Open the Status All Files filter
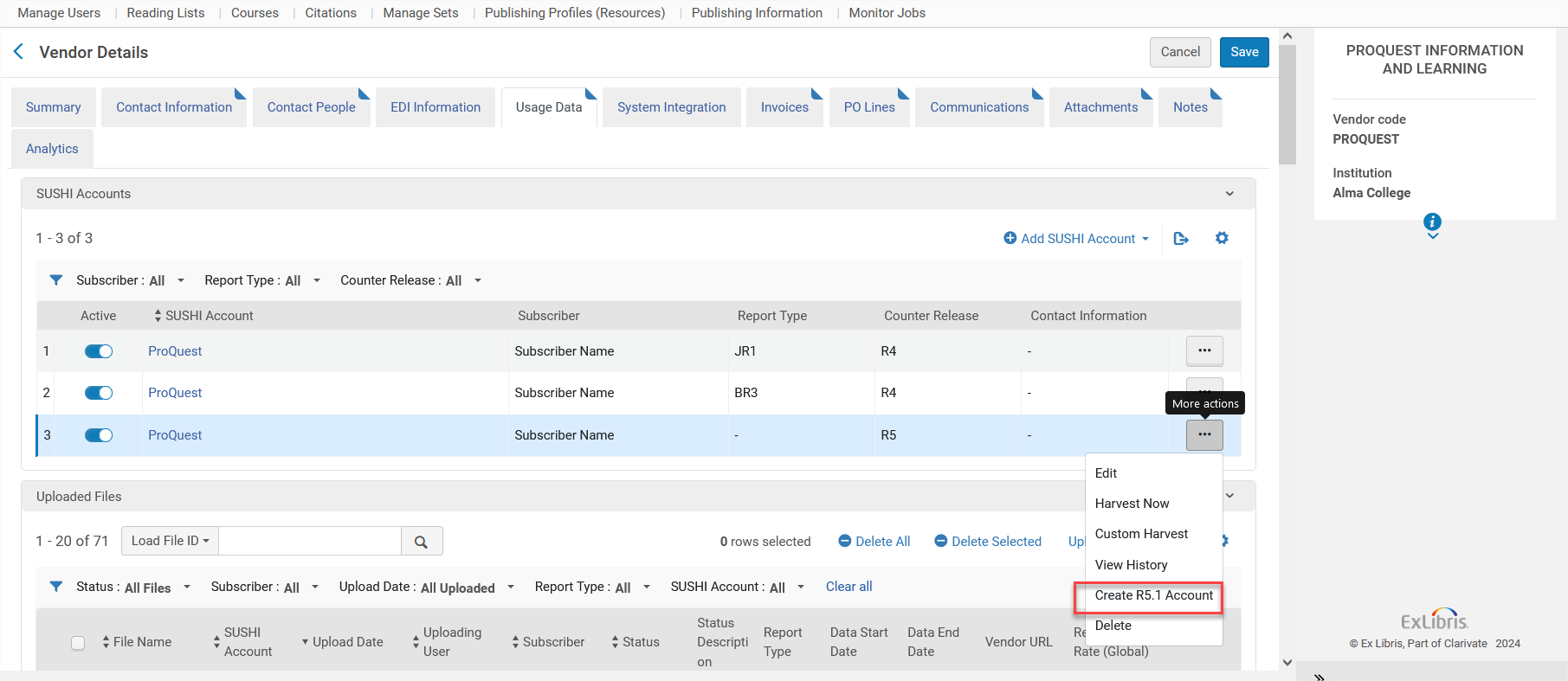 tap(133, 587)
